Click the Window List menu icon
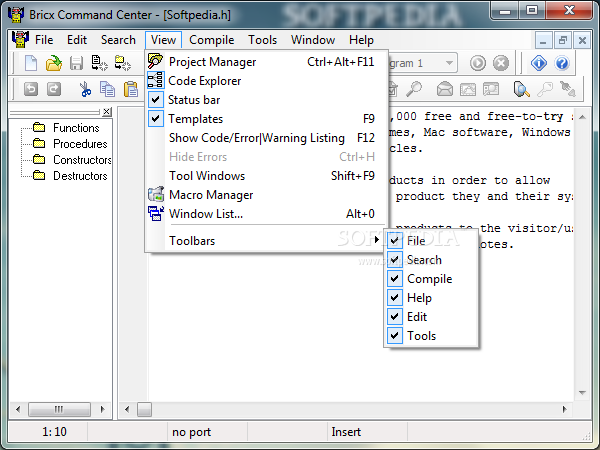Viewport: 600px width, 450px height. pyautogui.click(x=156, y=214)
